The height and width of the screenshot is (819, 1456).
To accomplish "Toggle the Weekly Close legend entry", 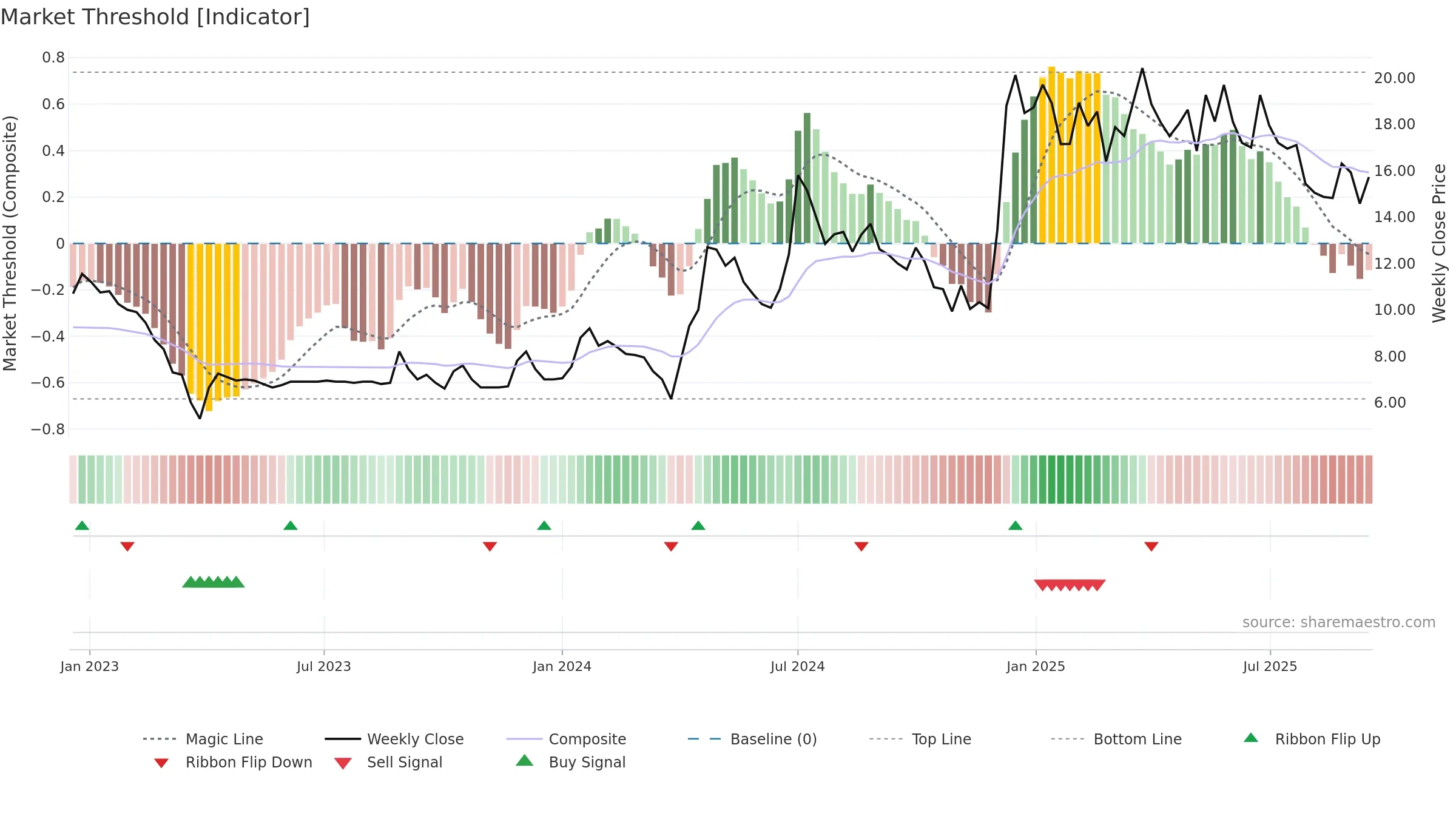I will pyautogui.click(x=394, y=739).
